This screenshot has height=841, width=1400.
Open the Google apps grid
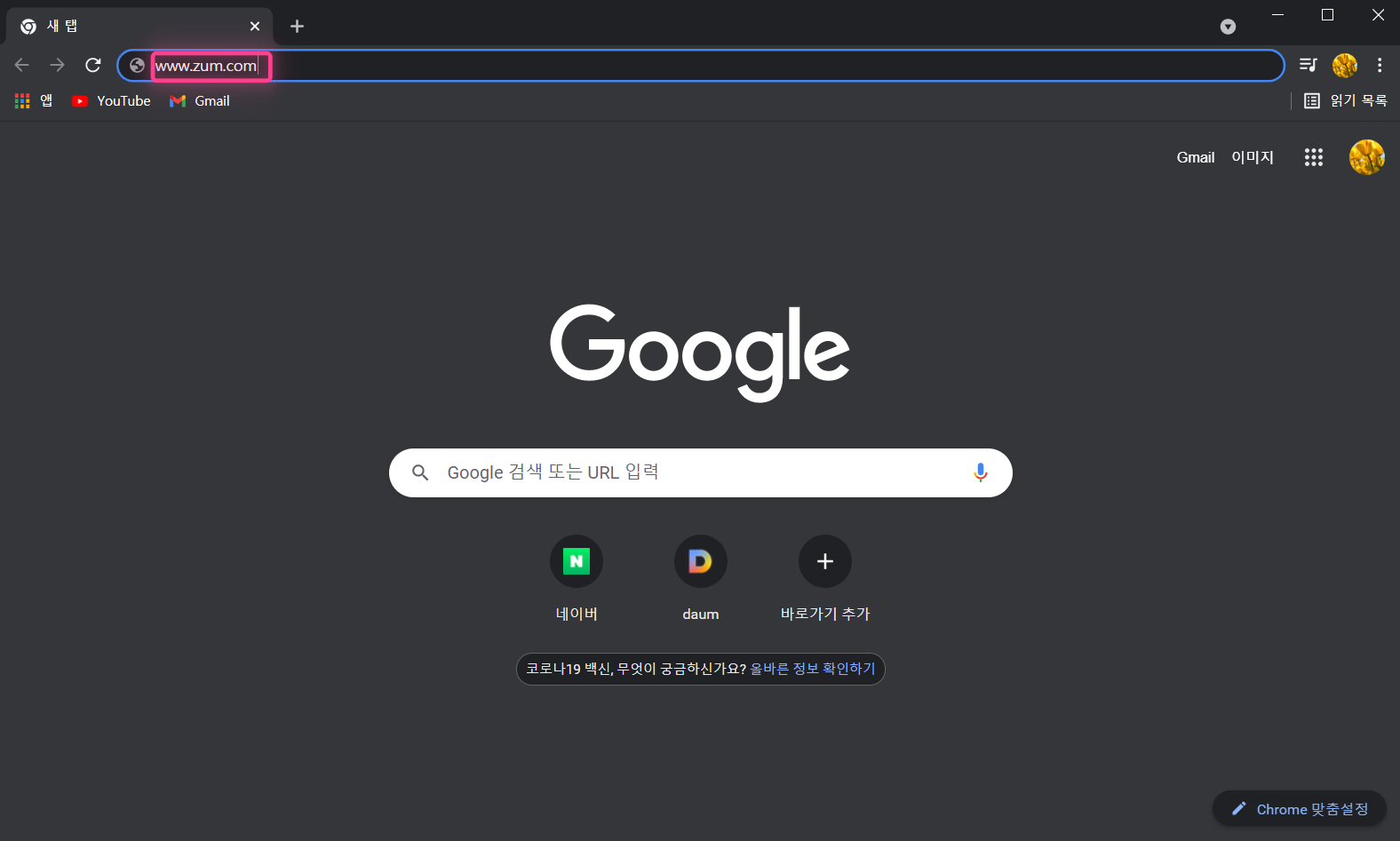(x=1314, y=157)
